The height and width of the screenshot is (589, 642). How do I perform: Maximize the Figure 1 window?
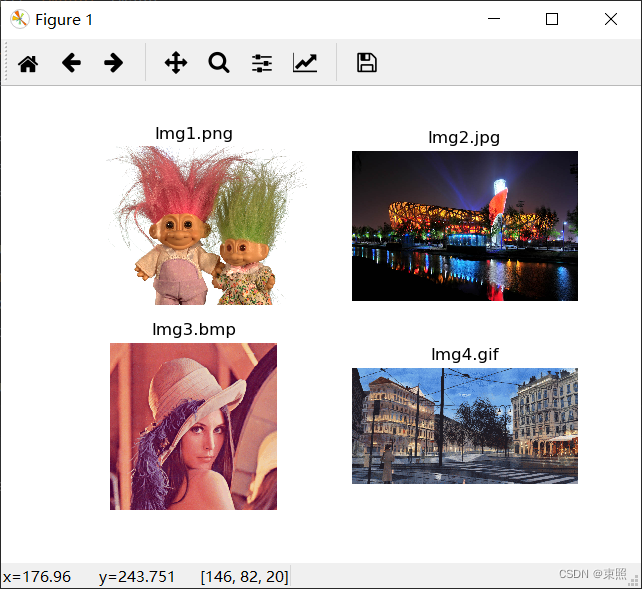point(552,19)
